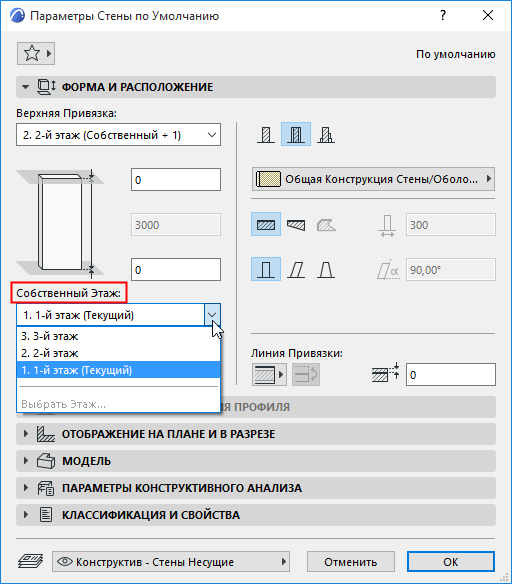Click the wall thickness 300 field

tap(451, 225)
